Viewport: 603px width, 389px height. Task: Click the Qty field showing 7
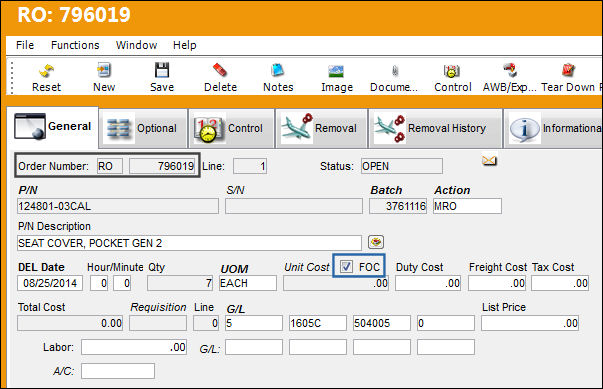[x=180, y=283]
